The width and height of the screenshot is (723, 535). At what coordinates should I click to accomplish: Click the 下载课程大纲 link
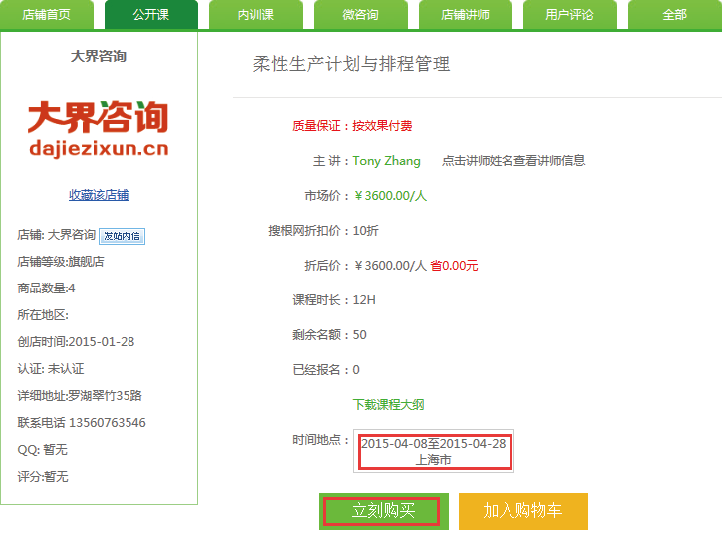pyautogui.click(x=389, y=405)
